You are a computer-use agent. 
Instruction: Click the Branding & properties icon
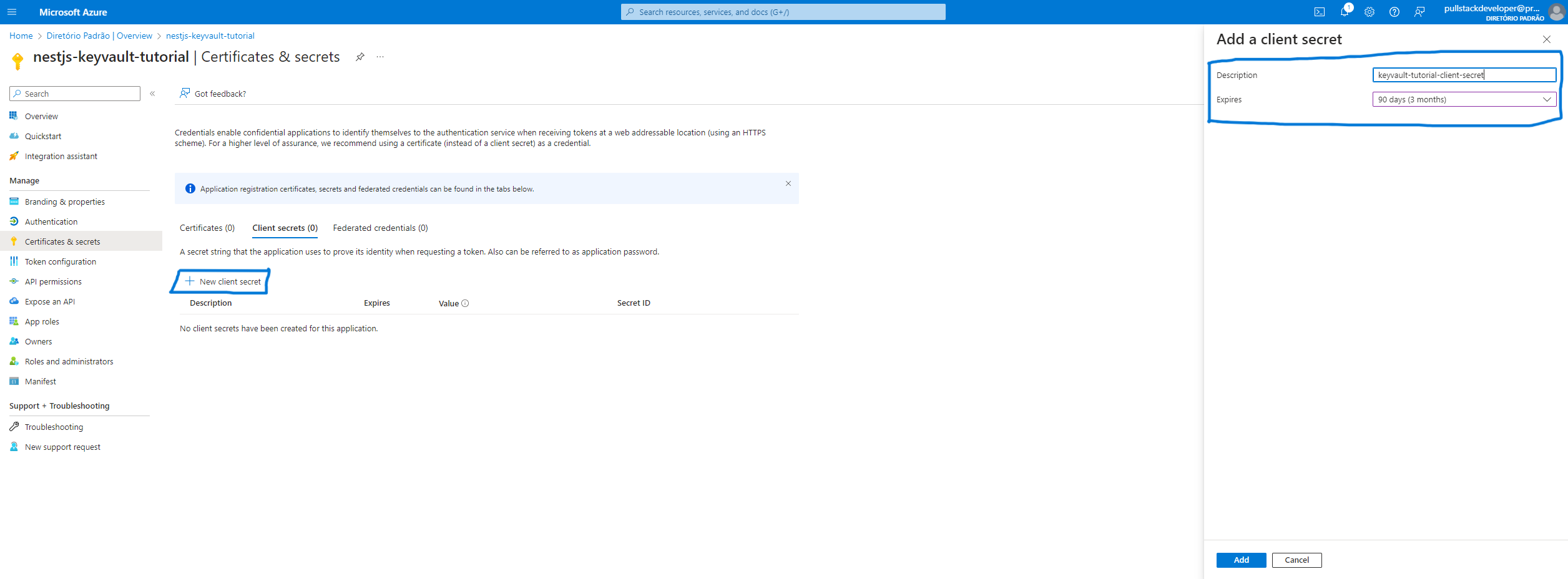point(14,202)
